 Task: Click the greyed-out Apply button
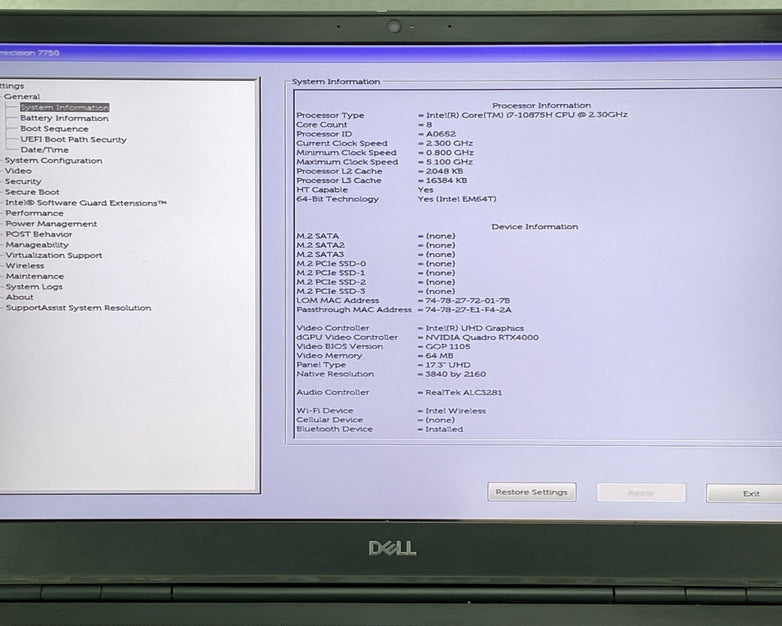pyautogui.click(x=641, y=493)
